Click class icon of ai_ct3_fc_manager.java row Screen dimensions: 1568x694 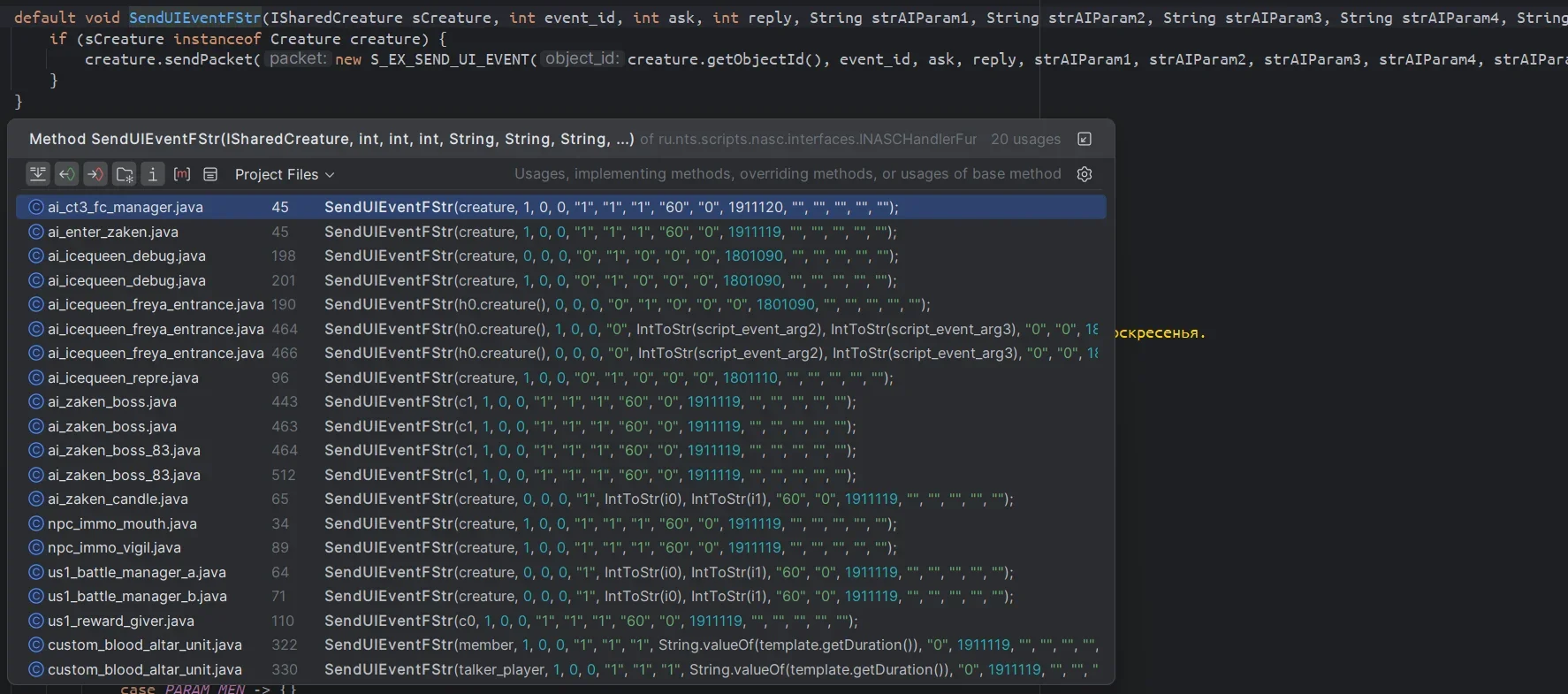click(36, 207)
